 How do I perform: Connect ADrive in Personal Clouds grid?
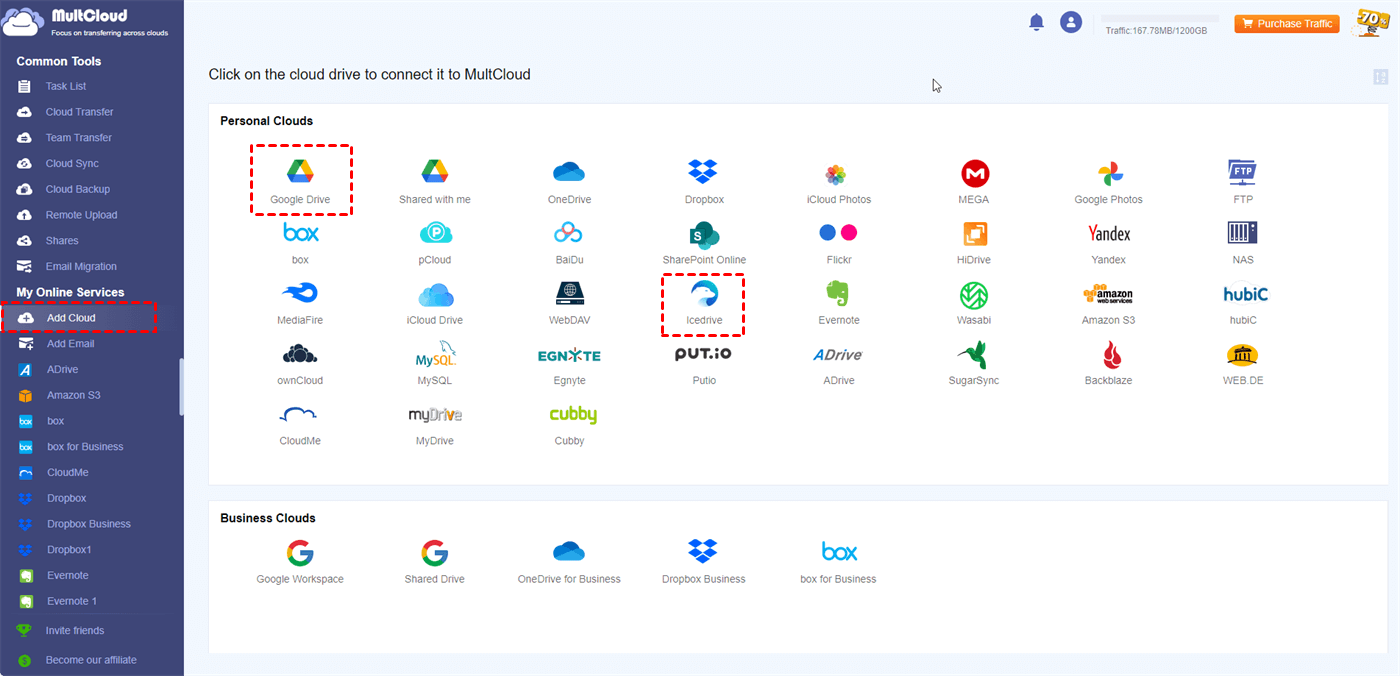point(838,365)
